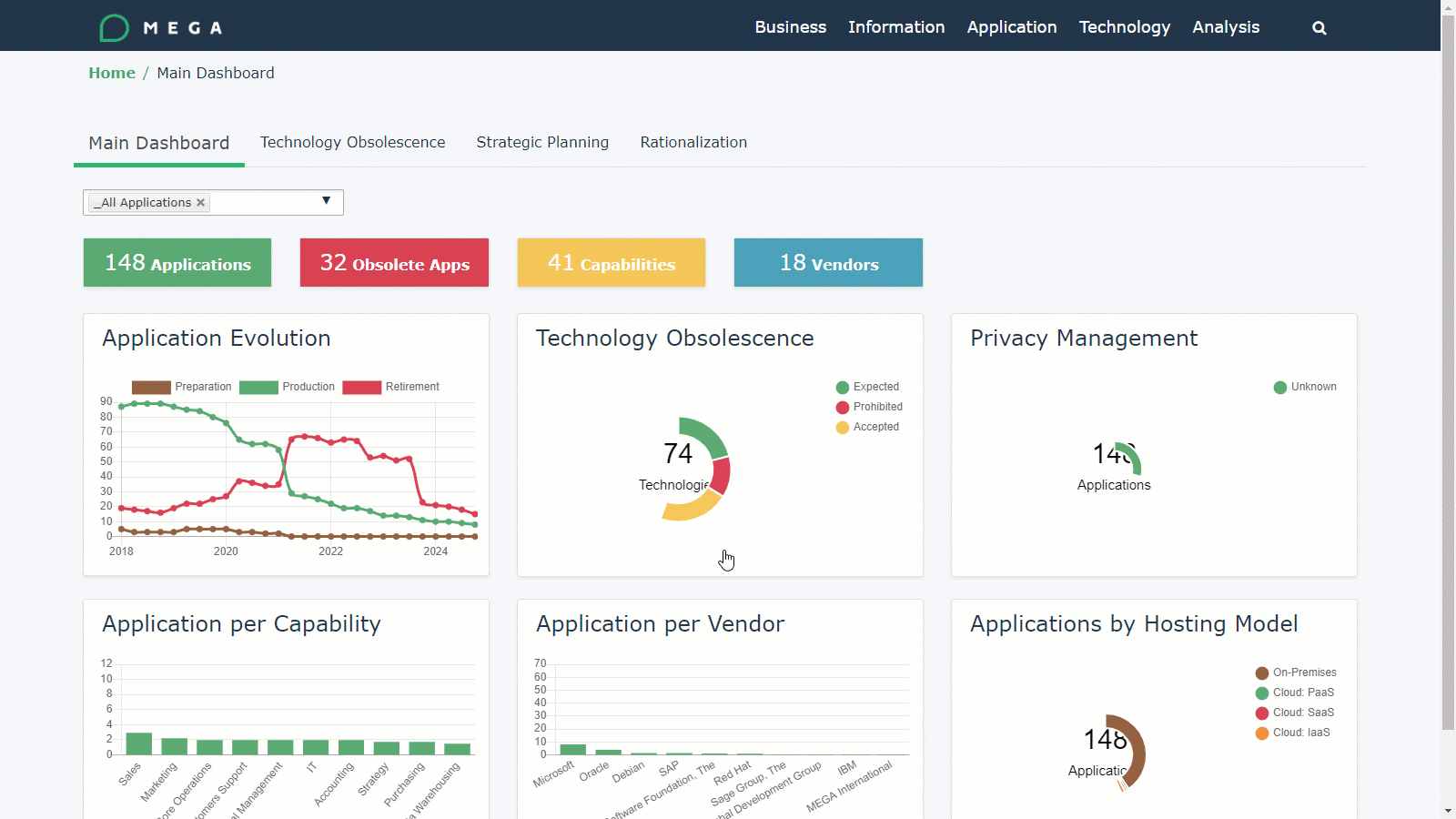Click the 148 Applications tile
This screenshot has height=819, width=1456.
coord(177,263)
